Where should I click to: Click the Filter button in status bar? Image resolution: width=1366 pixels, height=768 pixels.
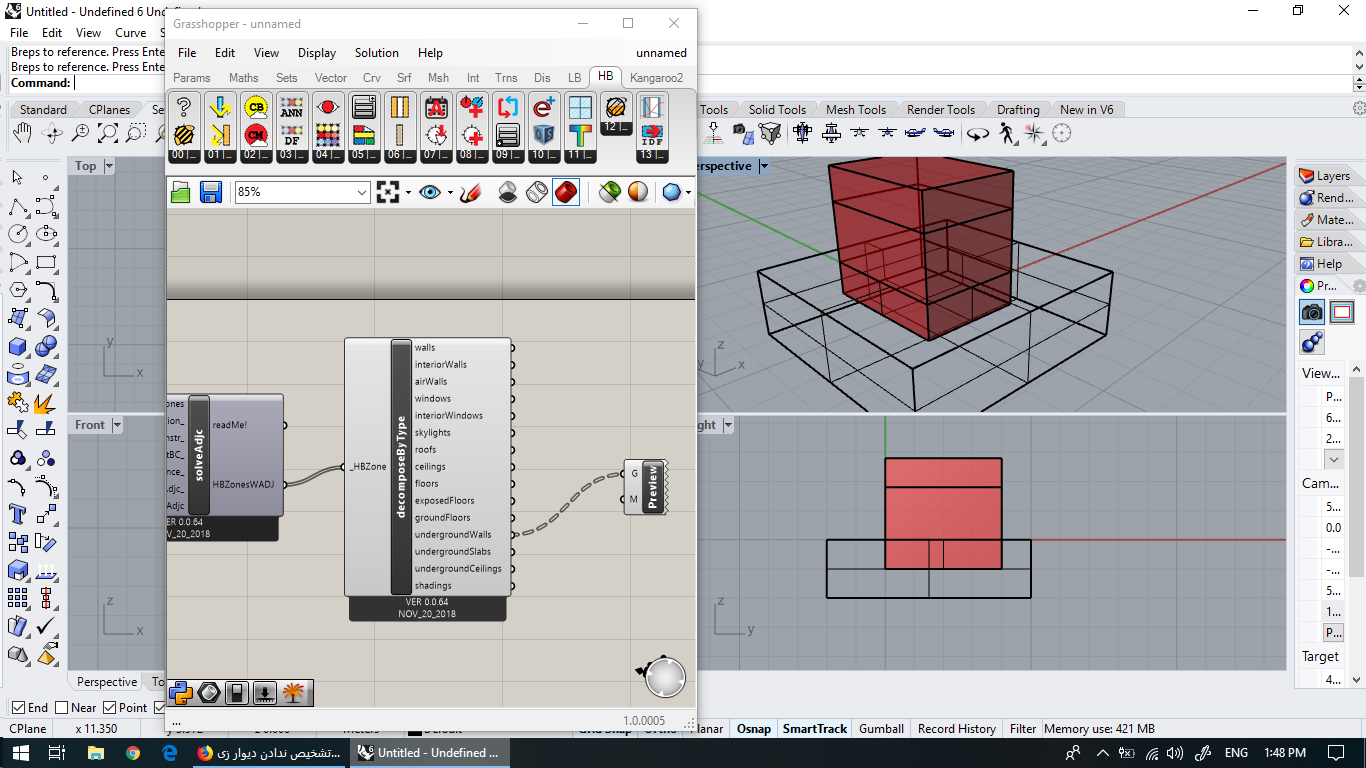(1023, 729)
